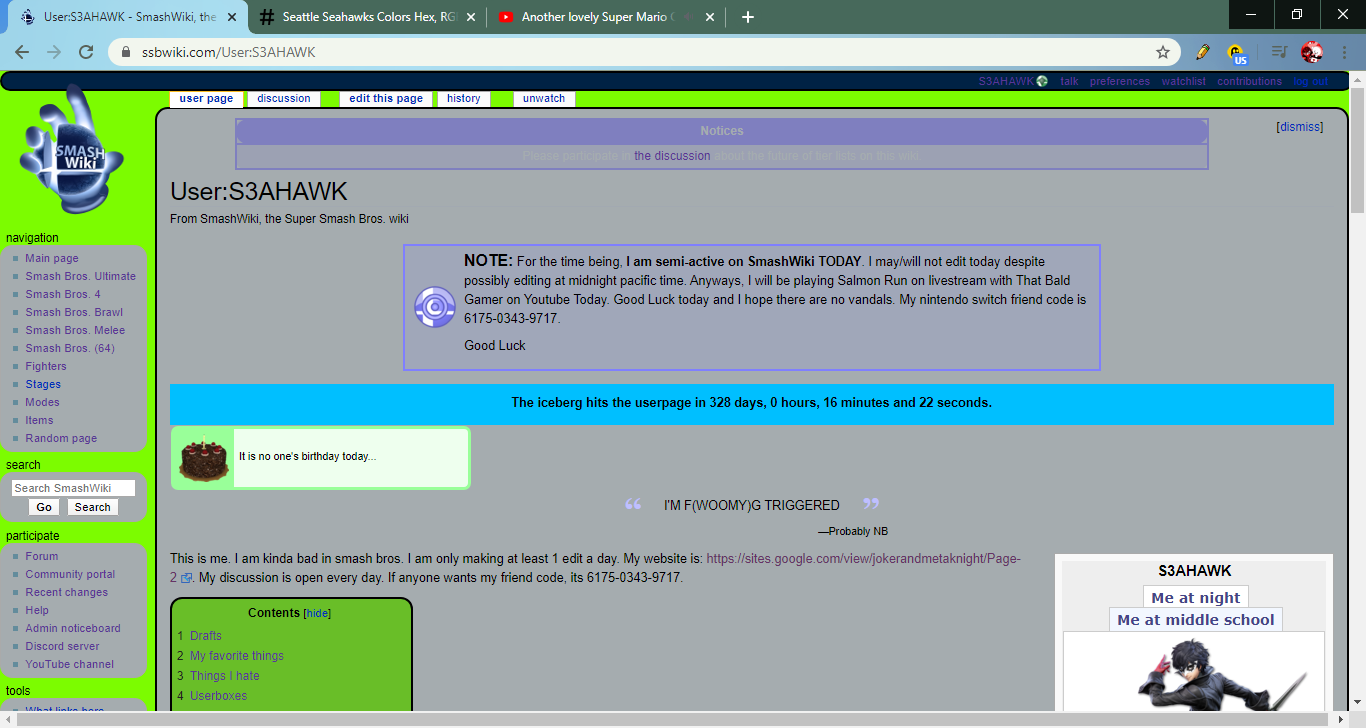Open the edit this page tab
1366x728 pixels.
coord(386,98)
